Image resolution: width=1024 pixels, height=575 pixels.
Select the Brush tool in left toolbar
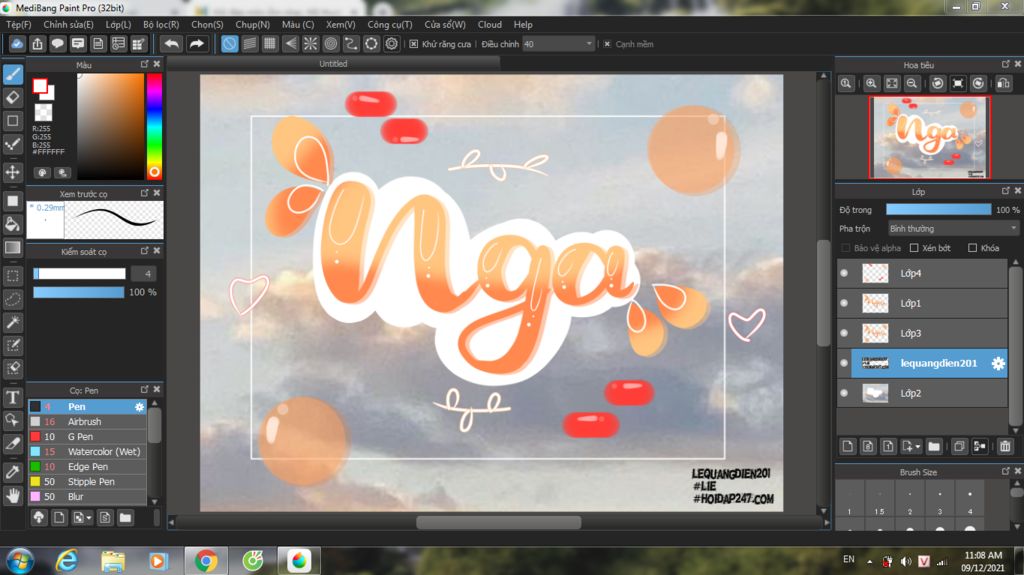[x=13, y=74]
